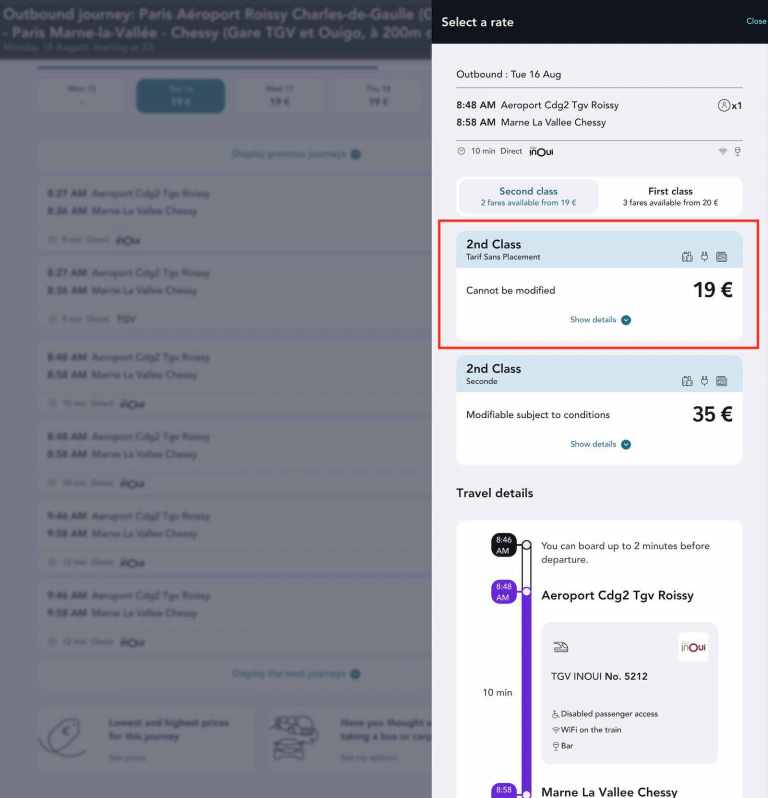Click the rightmost amenity icon on the 35 € fare
This screenshot has width=768, height=798.
pyautogui.click(x=722, y=381)
